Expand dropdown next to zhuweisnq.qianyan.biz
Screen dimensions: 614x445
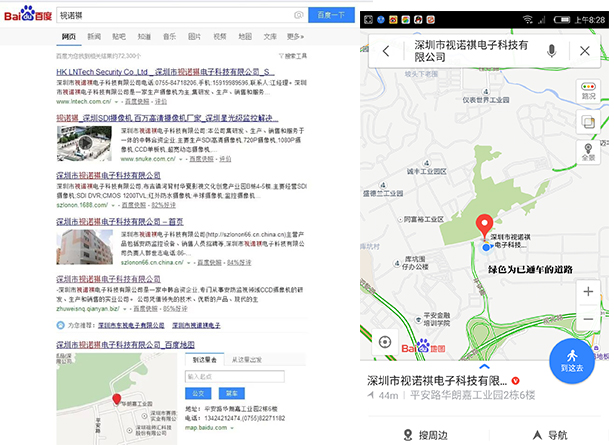tap(125, 309)
